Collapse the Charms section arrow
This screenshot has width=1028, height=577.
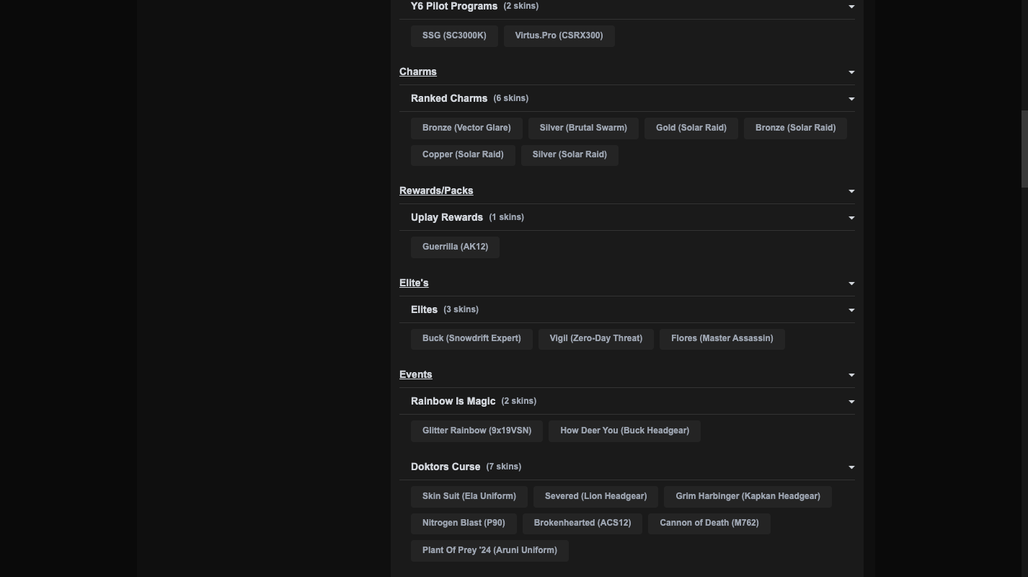pyautogui.click(x=851, y=72)
